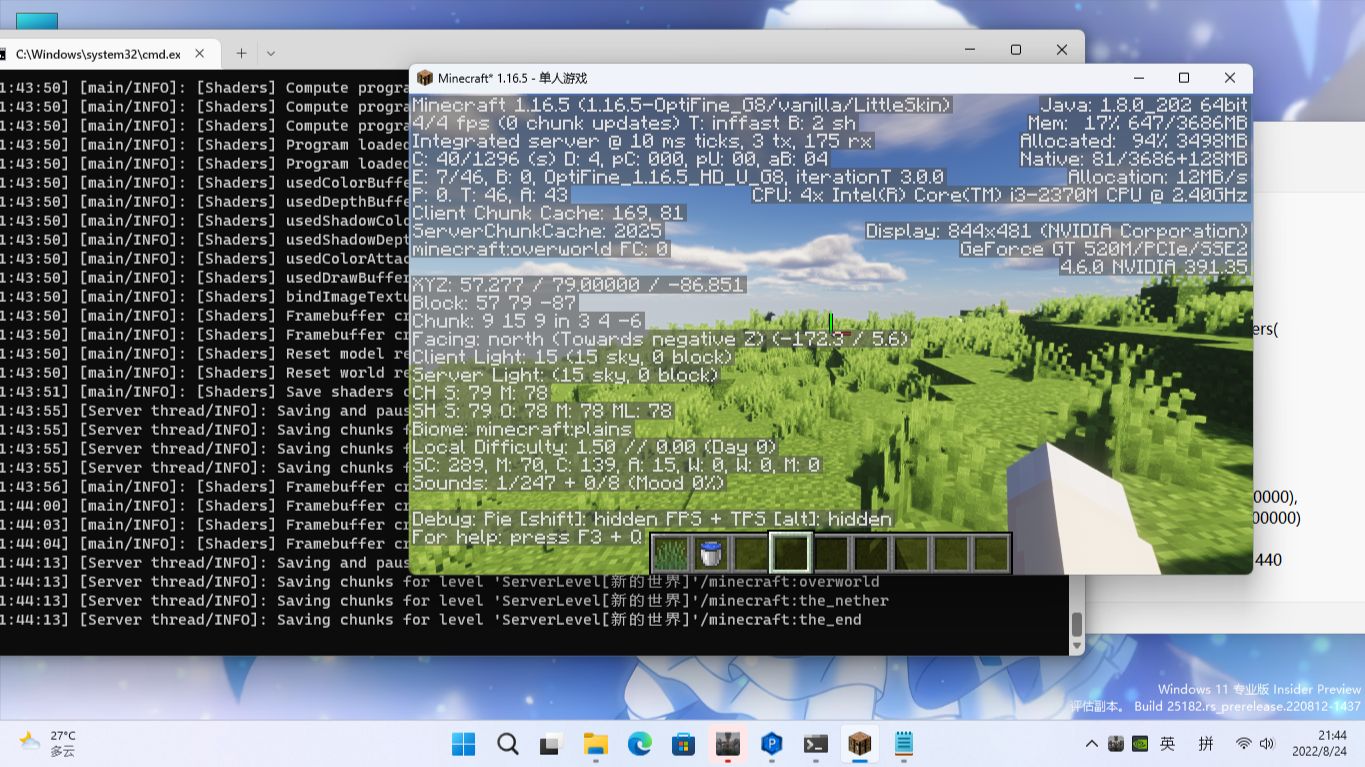
Task: Open Microsoft Edge from the taskbar
Action: coord(640,744)
